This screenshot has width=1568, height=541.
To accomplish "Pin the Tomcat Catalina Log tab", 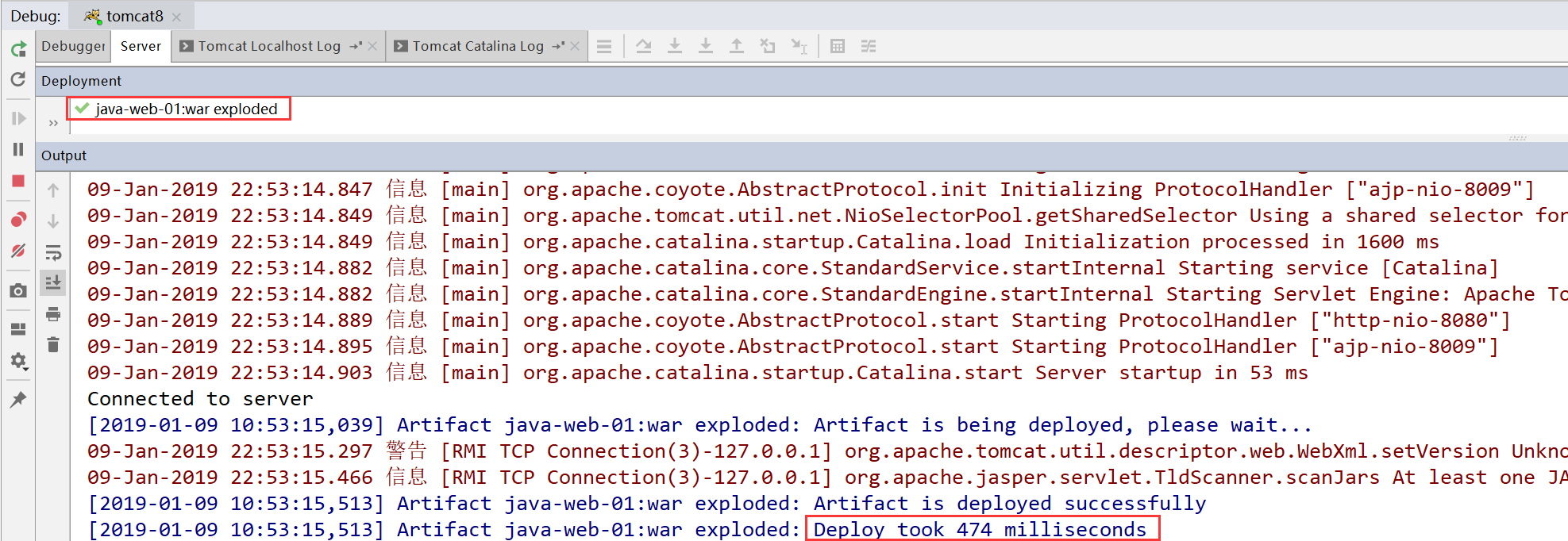I will tap(559, 46).
